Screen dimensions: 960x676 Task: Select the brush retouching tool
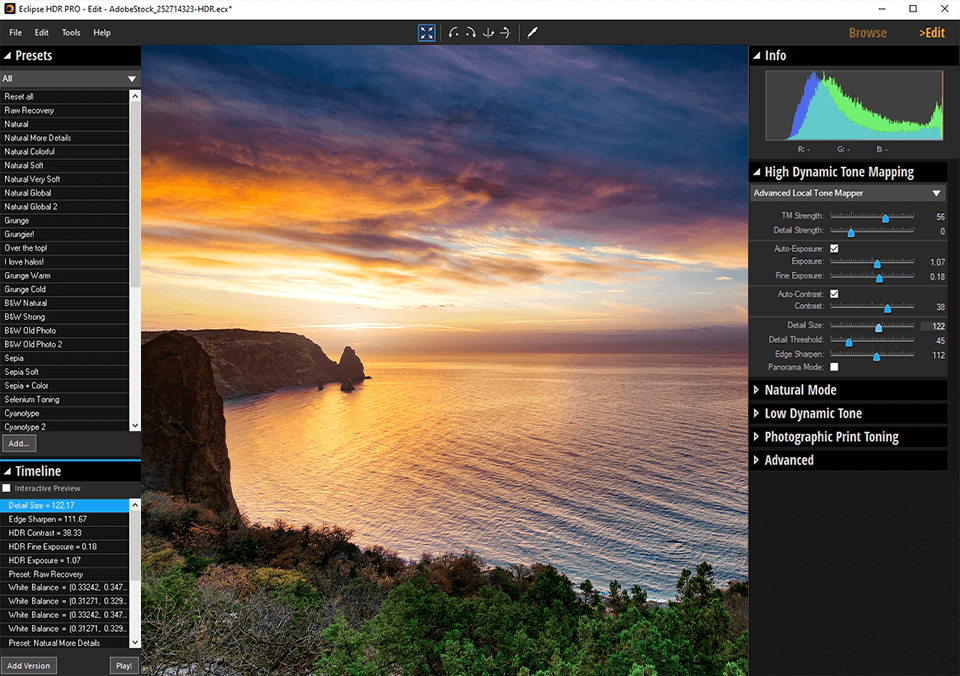(532, 32)
